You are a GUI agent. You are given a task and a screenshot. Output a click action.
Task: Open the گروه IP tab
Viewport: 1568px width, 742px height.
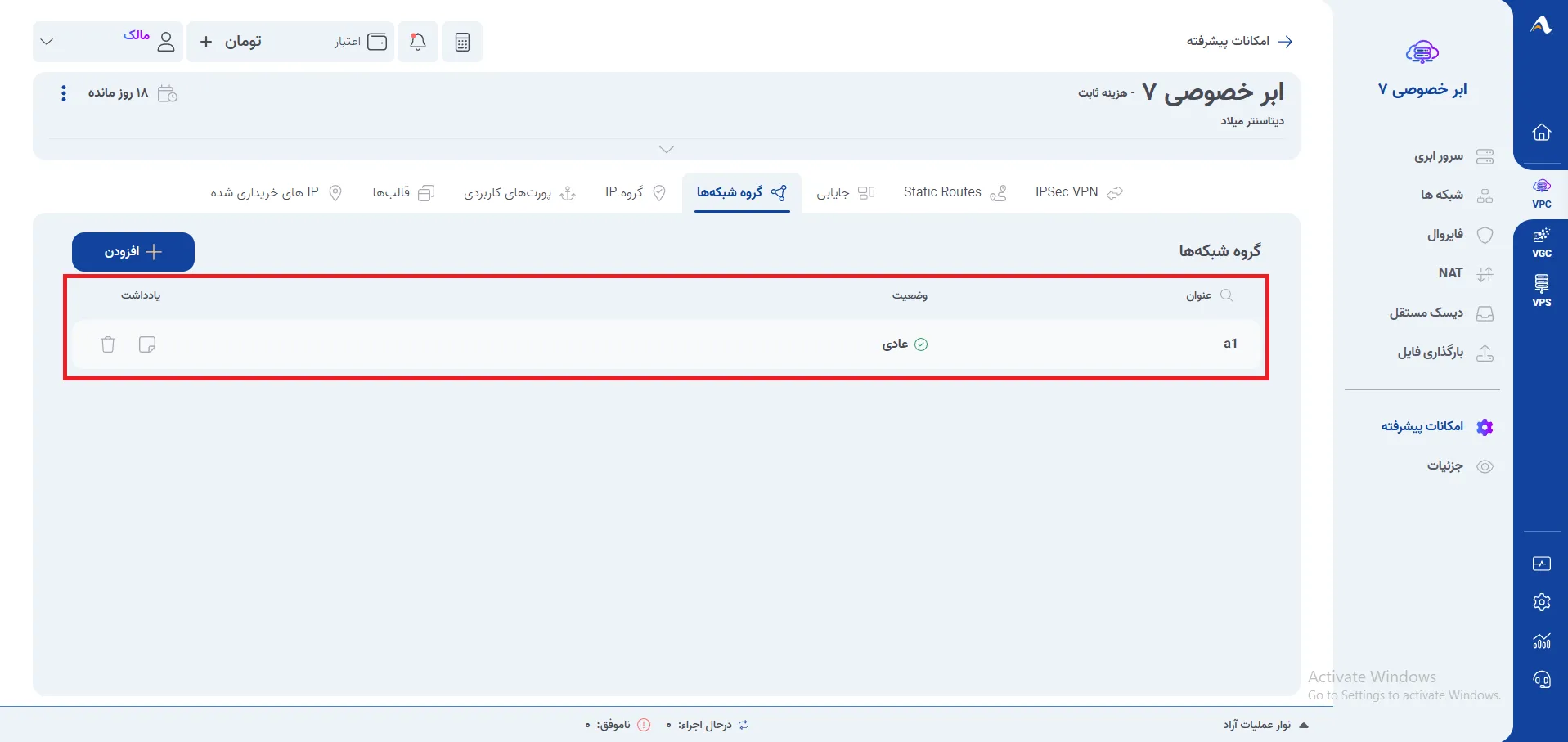(x=636, y=192)
